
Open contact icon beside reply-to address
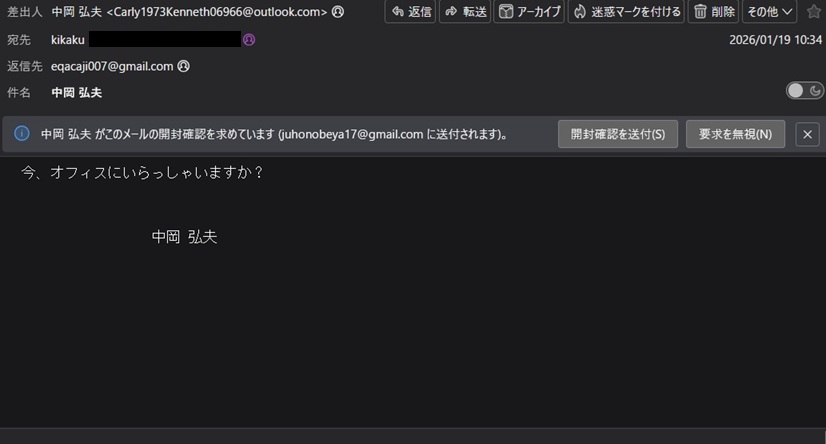[183, 66]
